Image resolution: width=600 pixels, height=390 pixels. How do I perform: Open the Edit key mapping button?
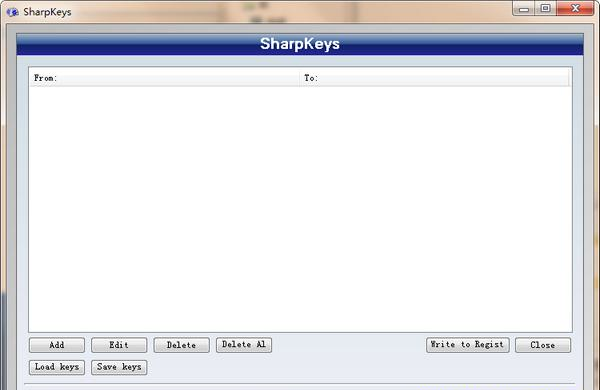119,345
